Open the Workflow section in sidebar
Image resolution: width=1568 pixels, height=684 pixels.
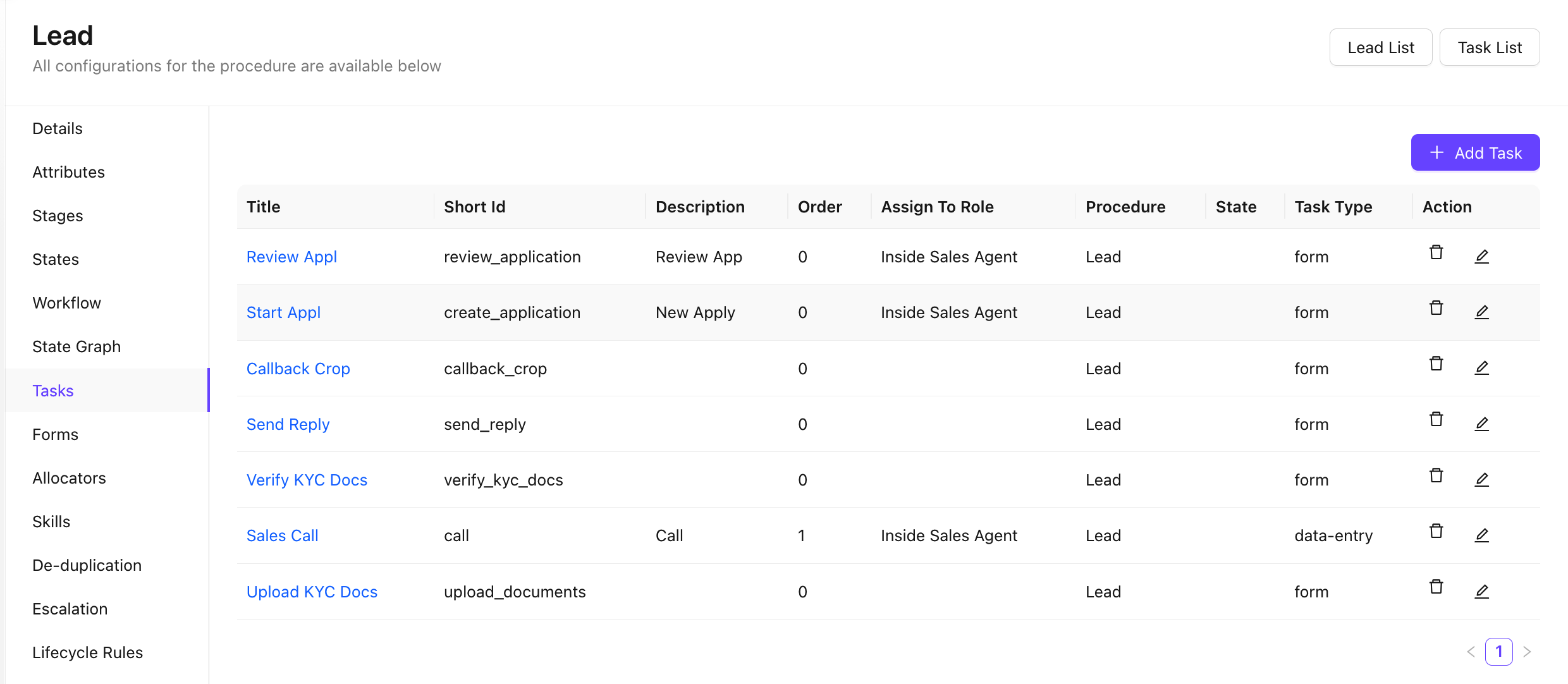coord(66,303)
